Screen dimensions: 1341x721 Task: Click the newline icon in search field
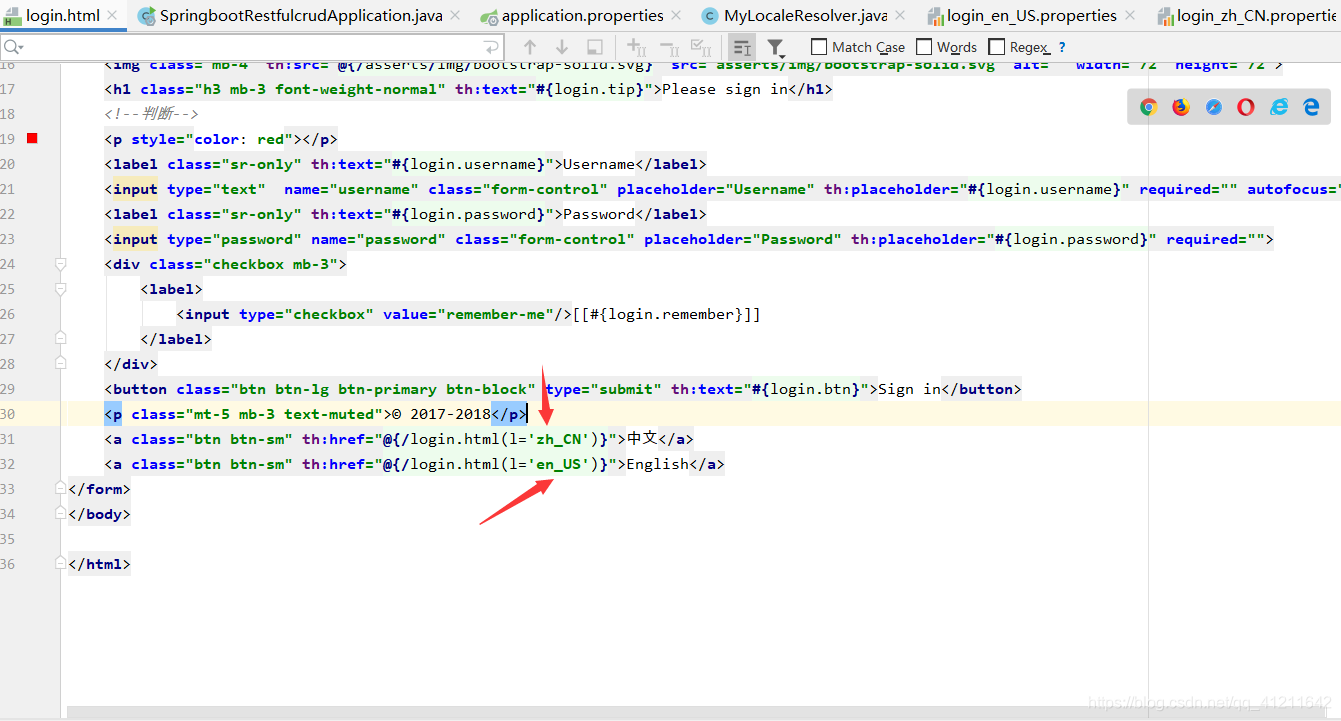(x=491, y=47)
